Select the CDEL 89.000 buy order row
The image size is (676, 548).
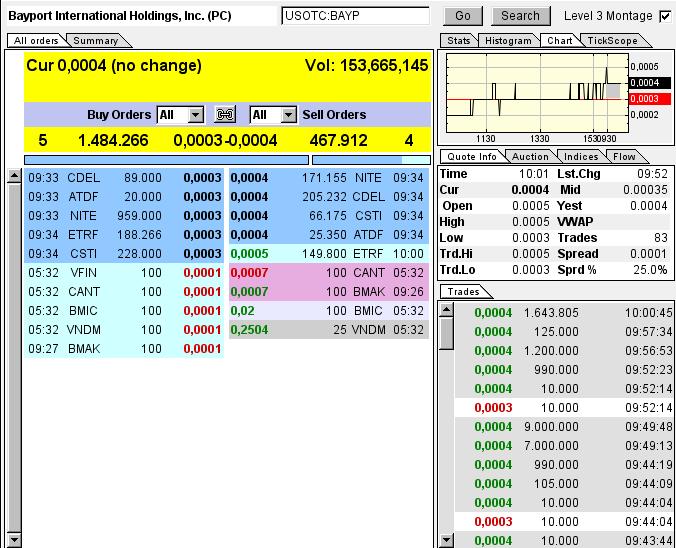(124, 178)
